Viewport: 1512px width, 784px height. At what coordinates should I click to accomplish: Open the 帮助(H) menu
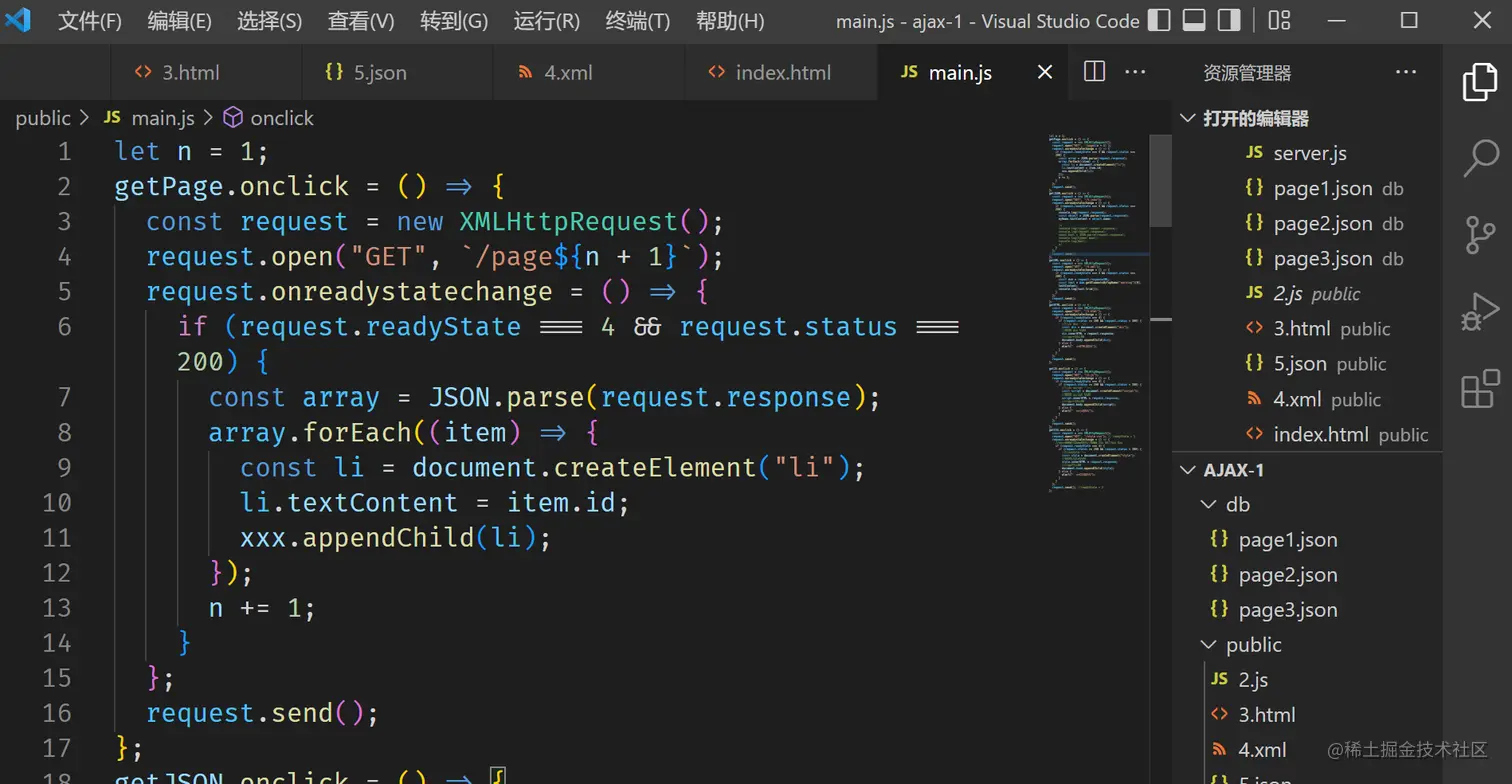tap(730, 21)
